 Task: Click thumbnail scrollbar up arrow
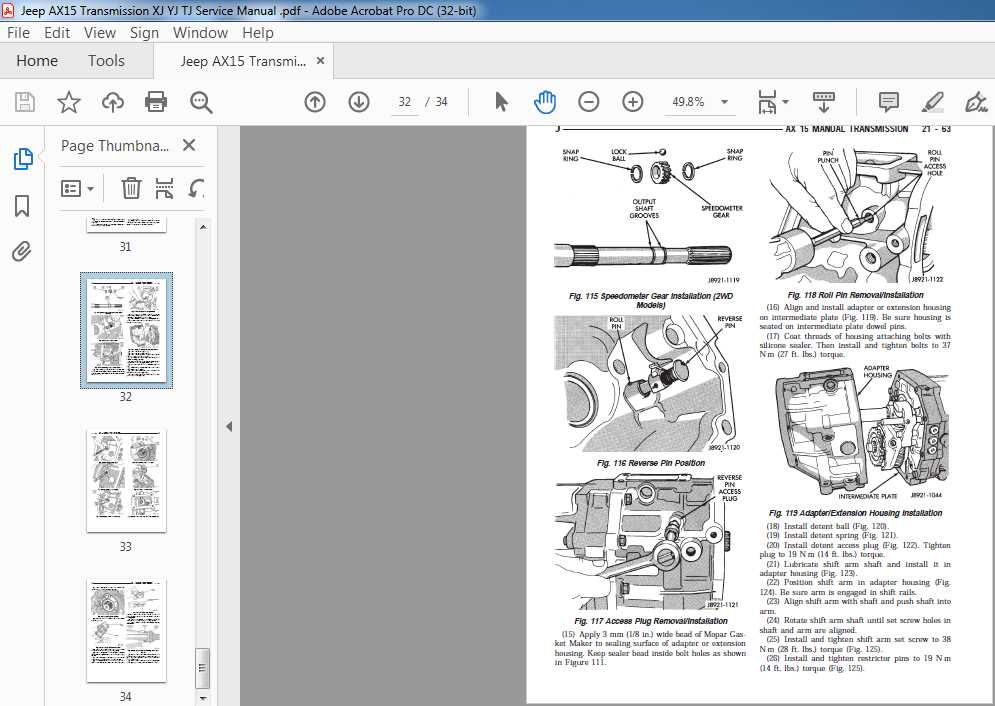coord(203,226)
